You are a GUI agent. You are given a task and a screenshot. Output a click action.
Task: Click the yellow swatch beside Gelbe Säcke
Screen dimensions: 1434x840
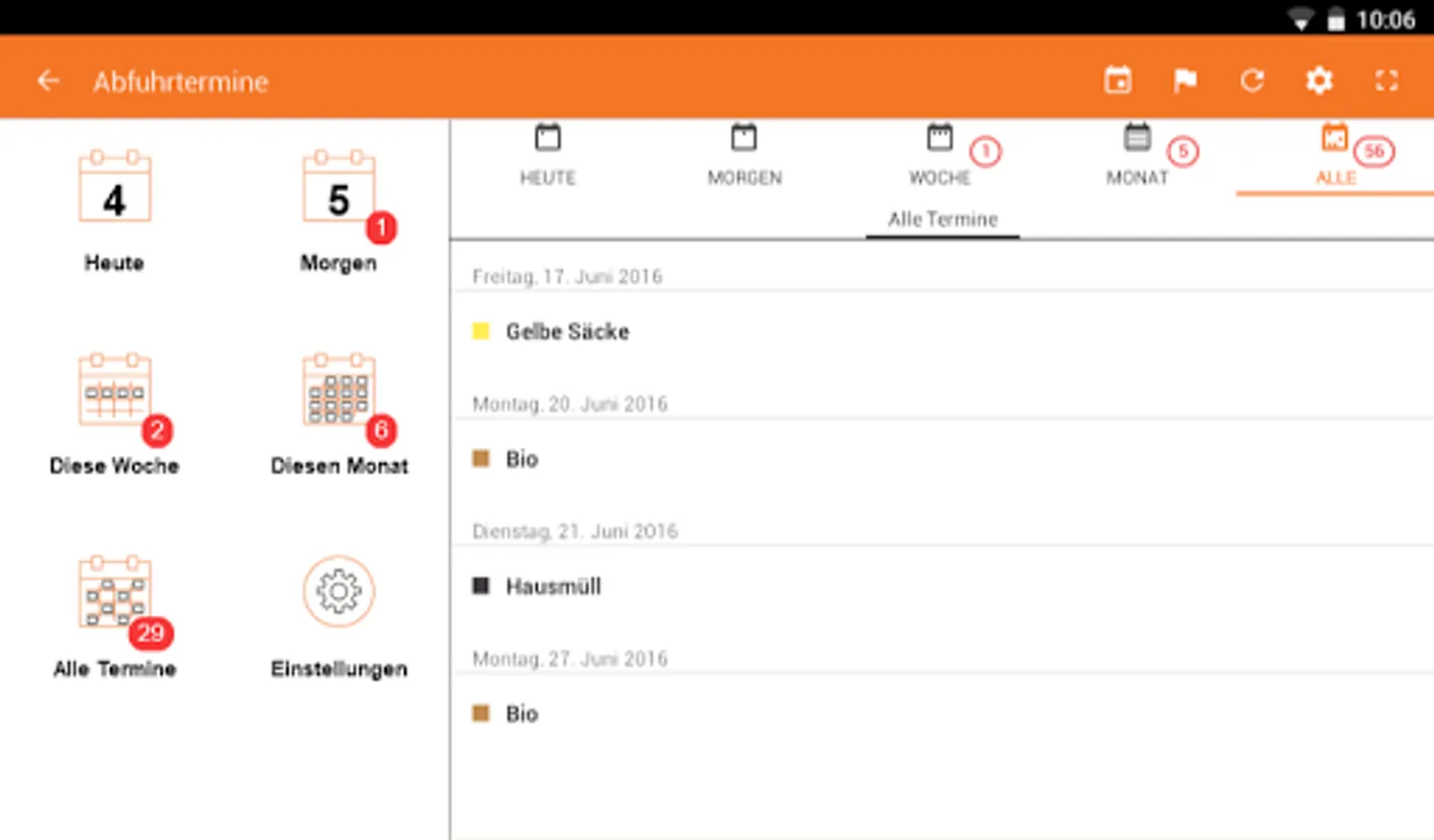[481, 330]
